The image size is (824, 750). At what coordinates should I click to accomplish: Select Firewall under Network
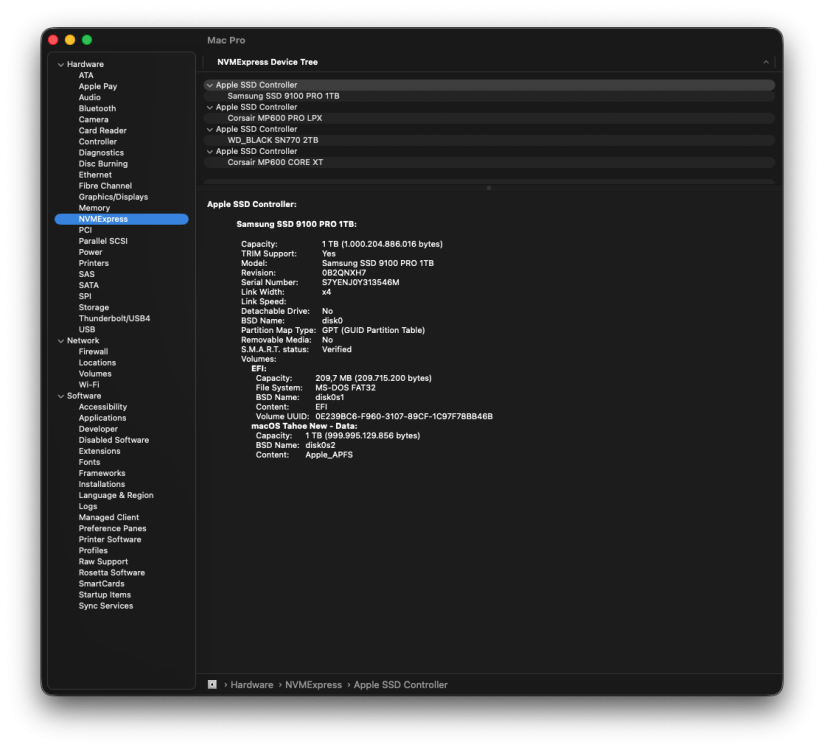(x=94, y=352)
